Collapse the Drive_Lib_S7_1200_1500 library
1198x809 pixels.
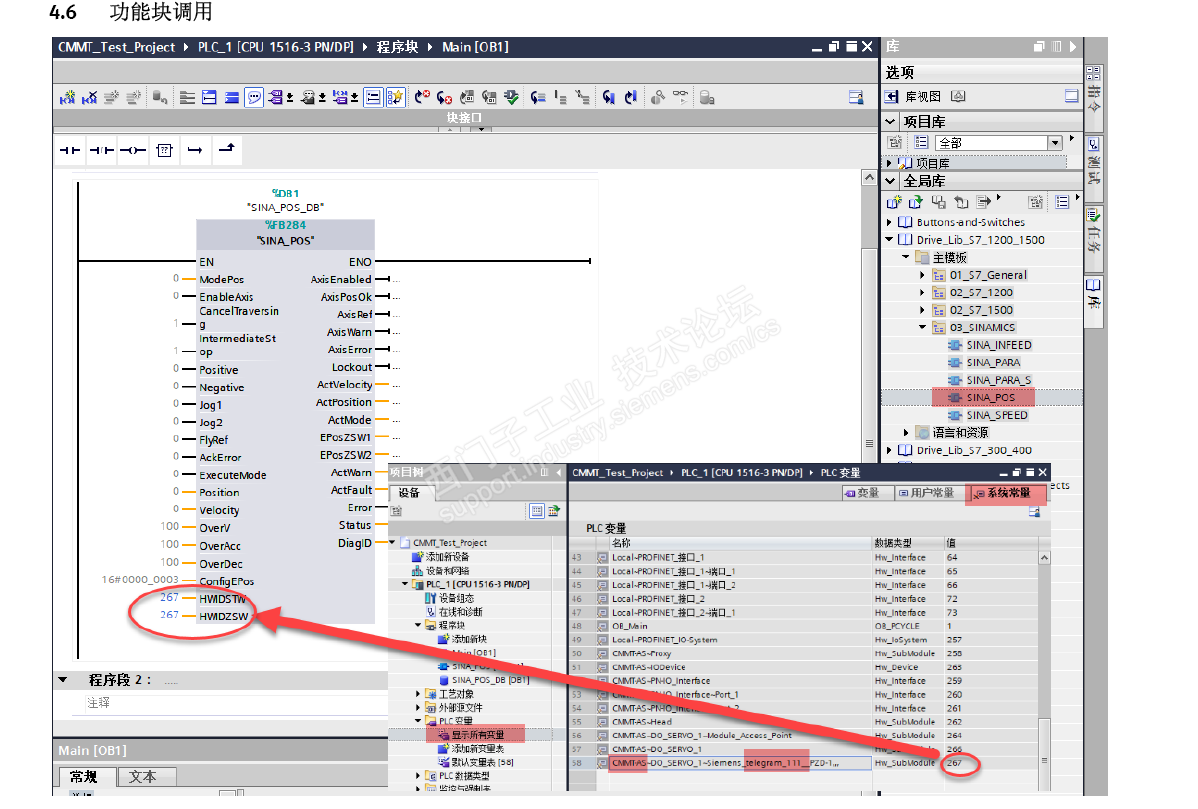pos(889,240)
